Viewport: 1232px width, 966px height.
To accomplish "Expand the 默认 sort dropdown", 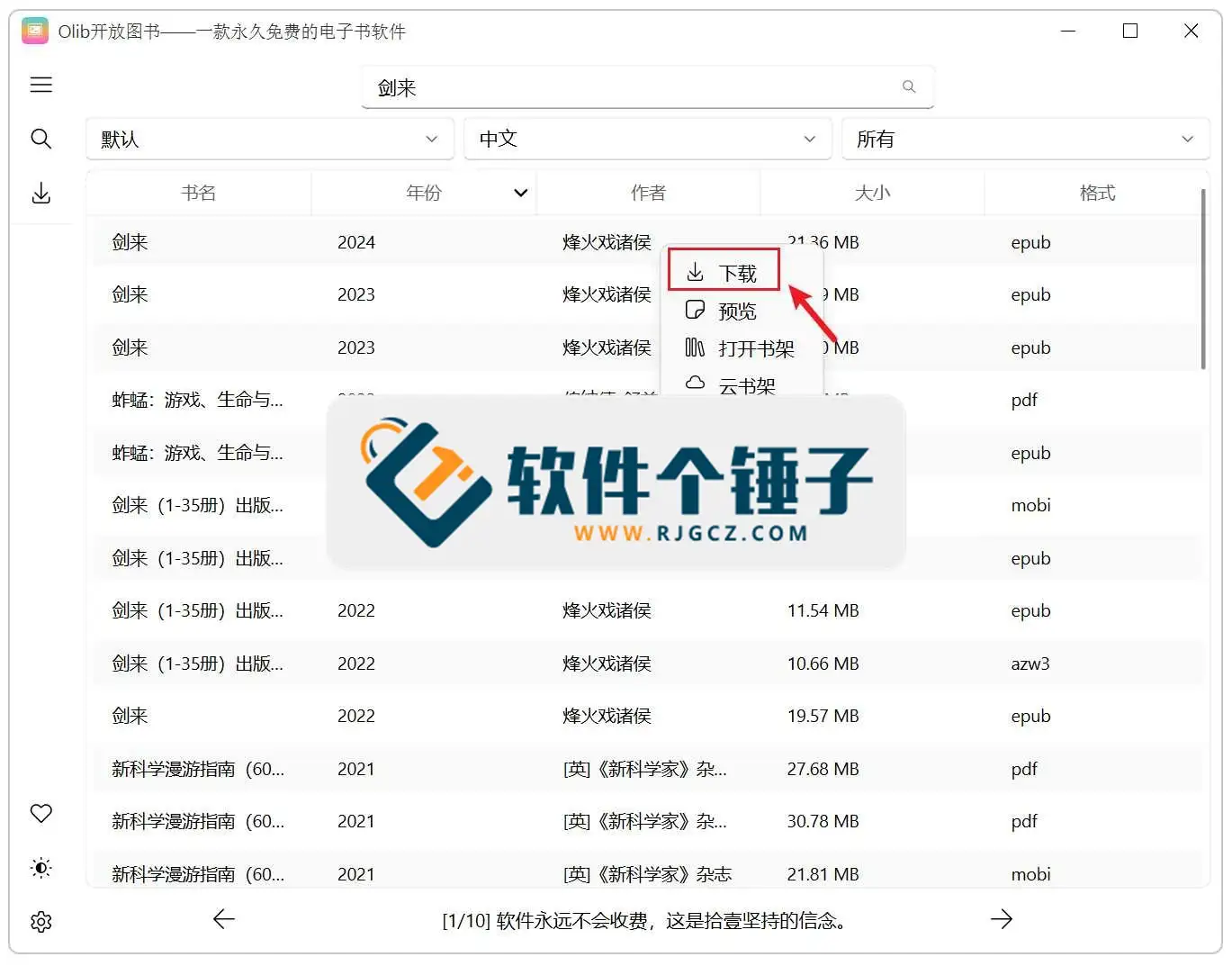I will 270,140.
